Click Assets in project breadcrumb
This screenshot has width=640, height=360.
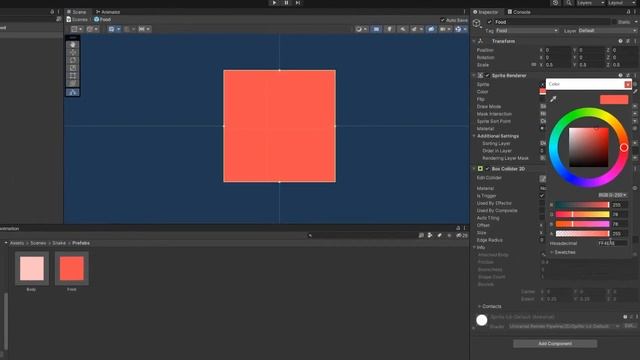click(17, 243)
